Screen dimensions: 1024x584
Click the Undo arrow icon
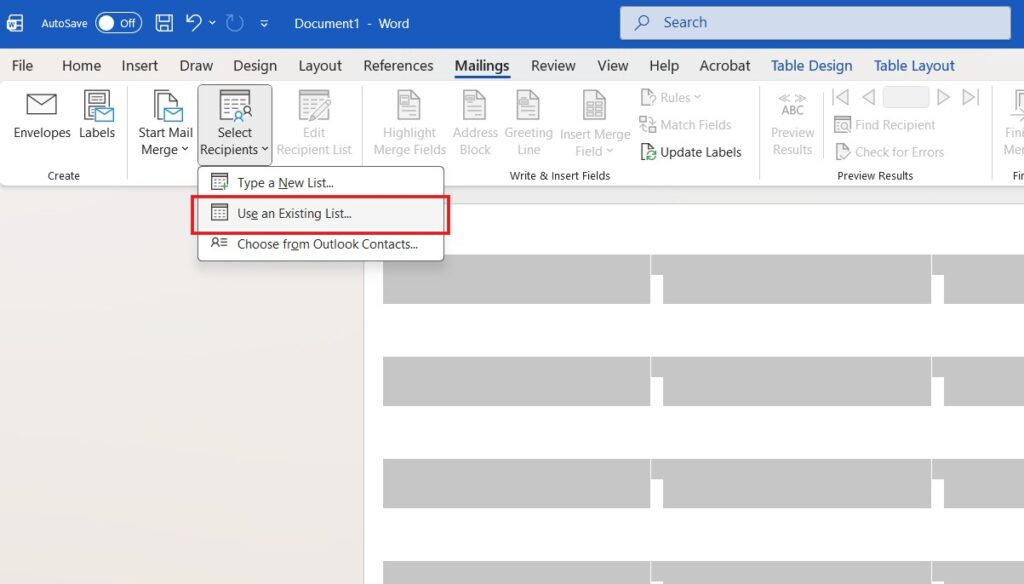tap(194, 23)
